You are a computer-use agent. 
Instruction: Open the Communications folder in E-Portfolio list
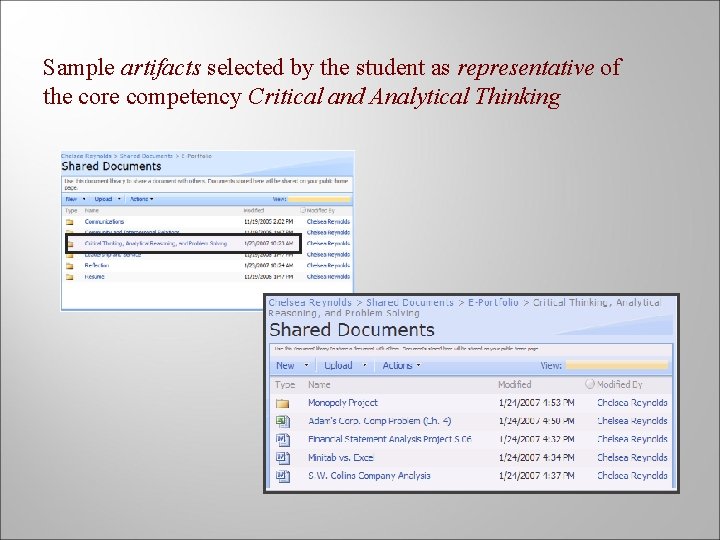[104, 221]
